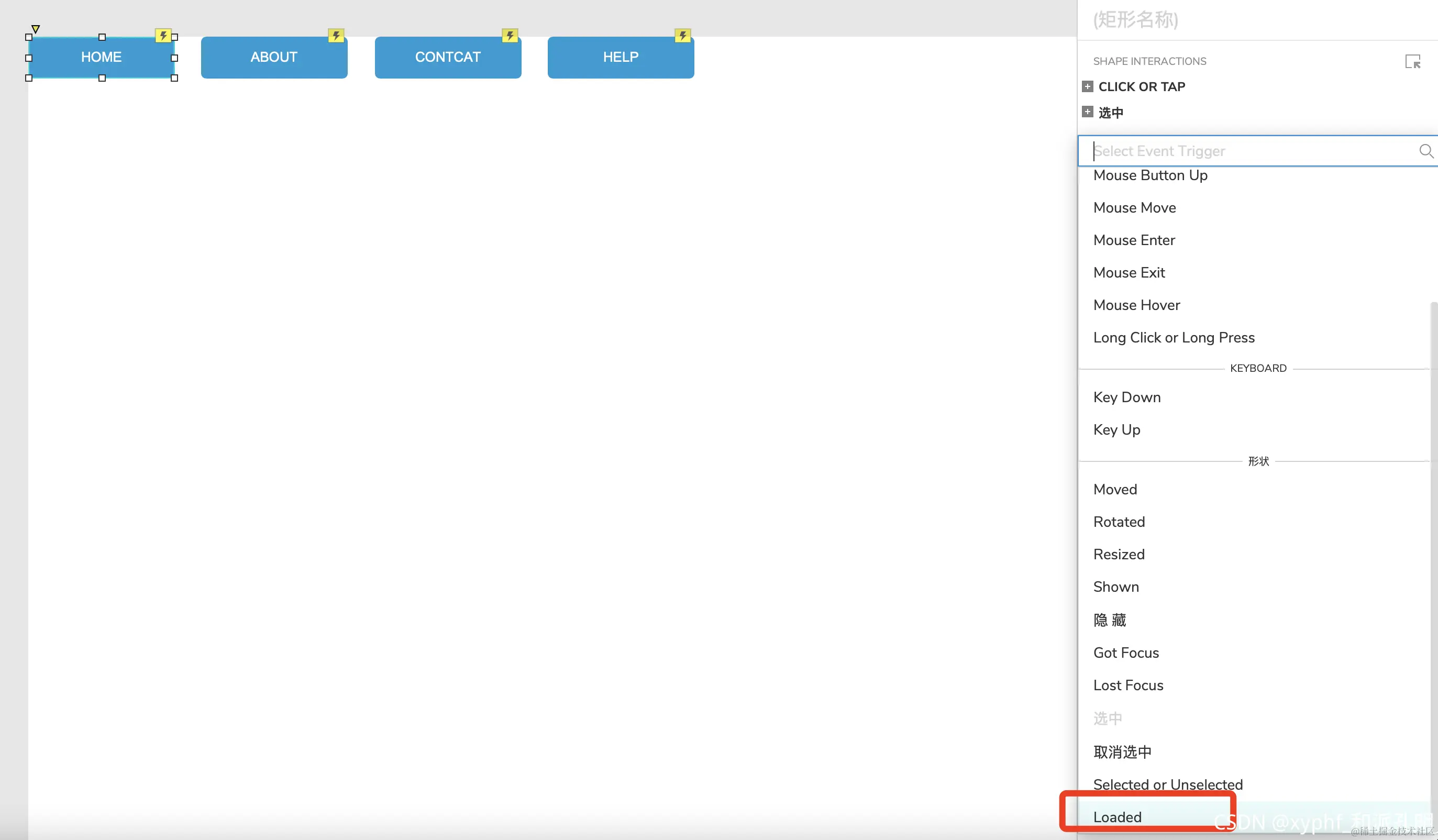Click the lightning badge on HELP button
This screenshot has height=840, width=1438.
pos(682,36)
